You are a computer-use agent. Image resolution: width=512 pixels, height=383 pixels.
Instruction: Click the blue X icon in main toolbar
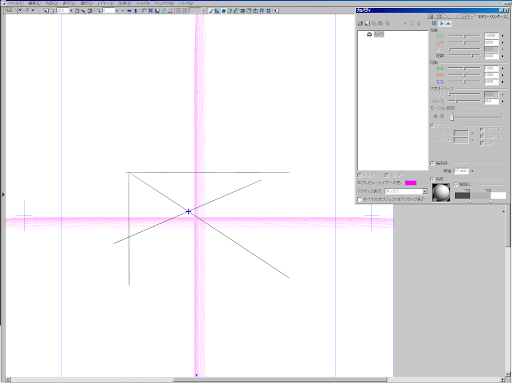click(x=150, y=11)
